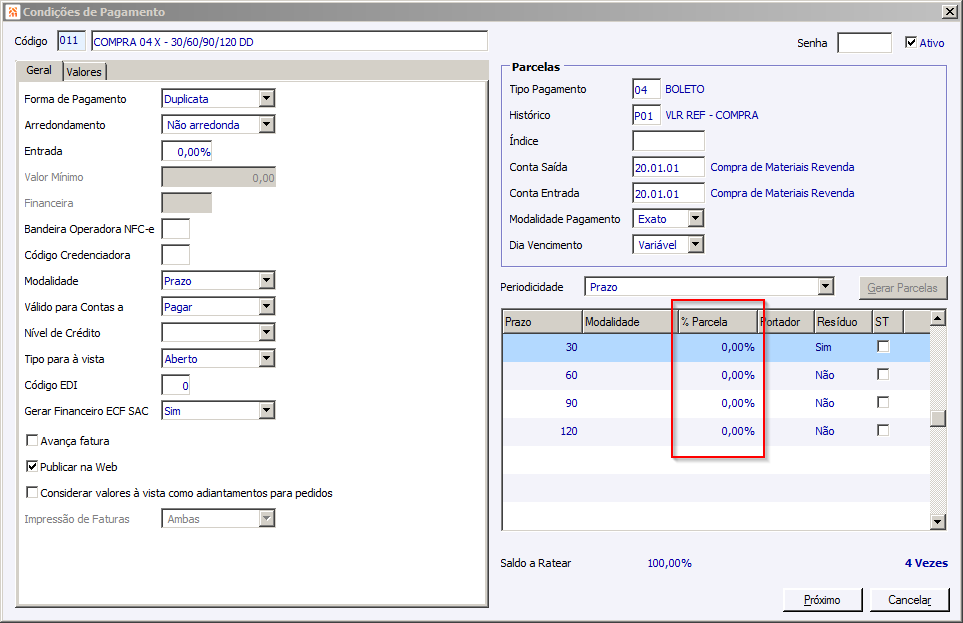Image resolution: width=963 pixels, height=623 pixels.
Task: Click the Código Credenciadora field
Action: 176,254
